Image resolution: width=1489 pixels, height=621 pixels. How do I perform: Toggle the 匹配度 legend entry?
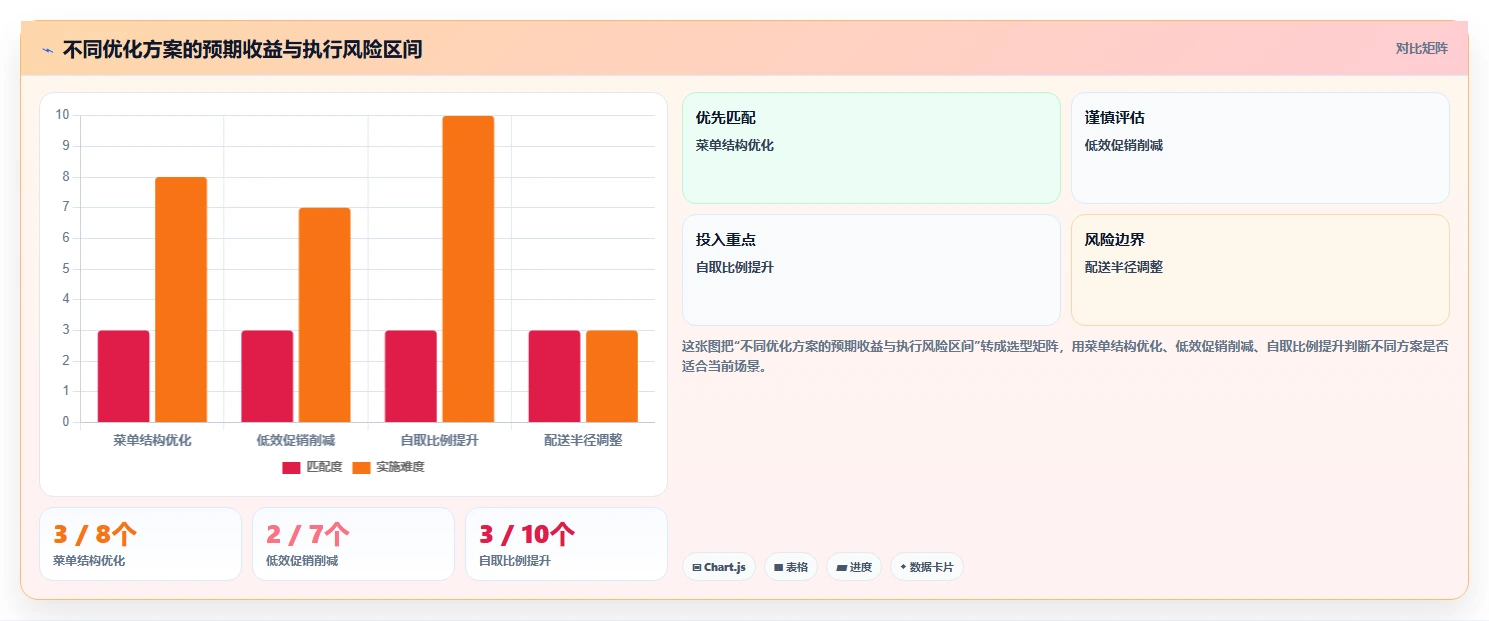tap(312, 467)
